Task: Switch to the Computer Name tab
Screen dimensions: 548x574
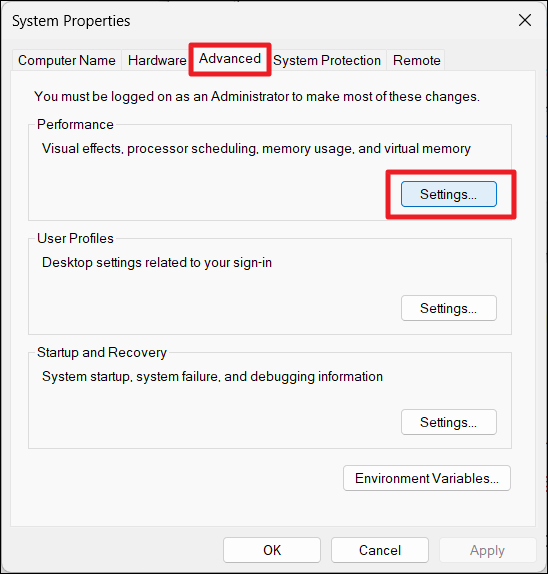Action: pos(67,60)
